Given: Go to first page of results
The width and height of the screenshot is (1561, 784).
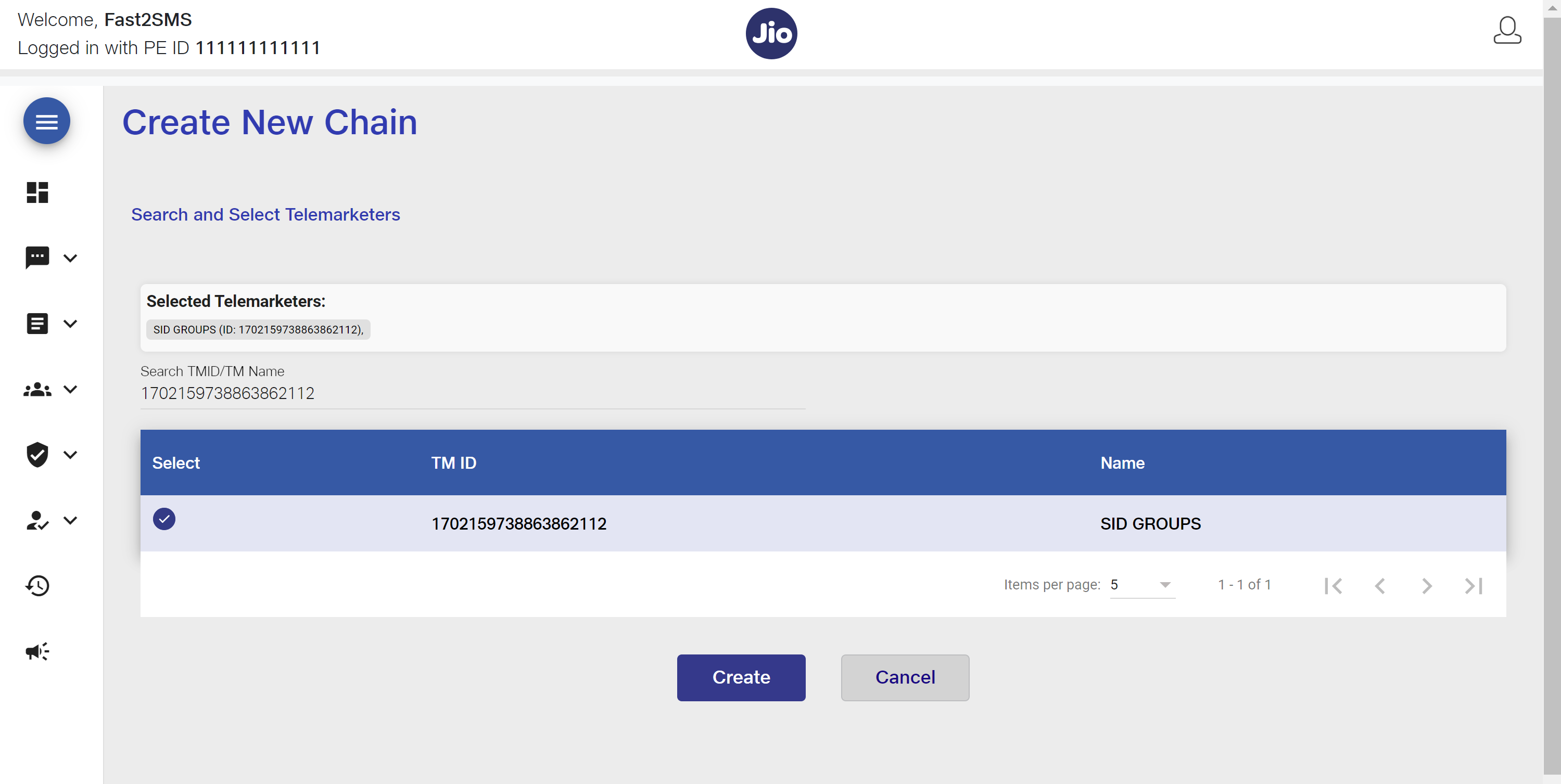Looking at the screenshot, I should 1333,586.
